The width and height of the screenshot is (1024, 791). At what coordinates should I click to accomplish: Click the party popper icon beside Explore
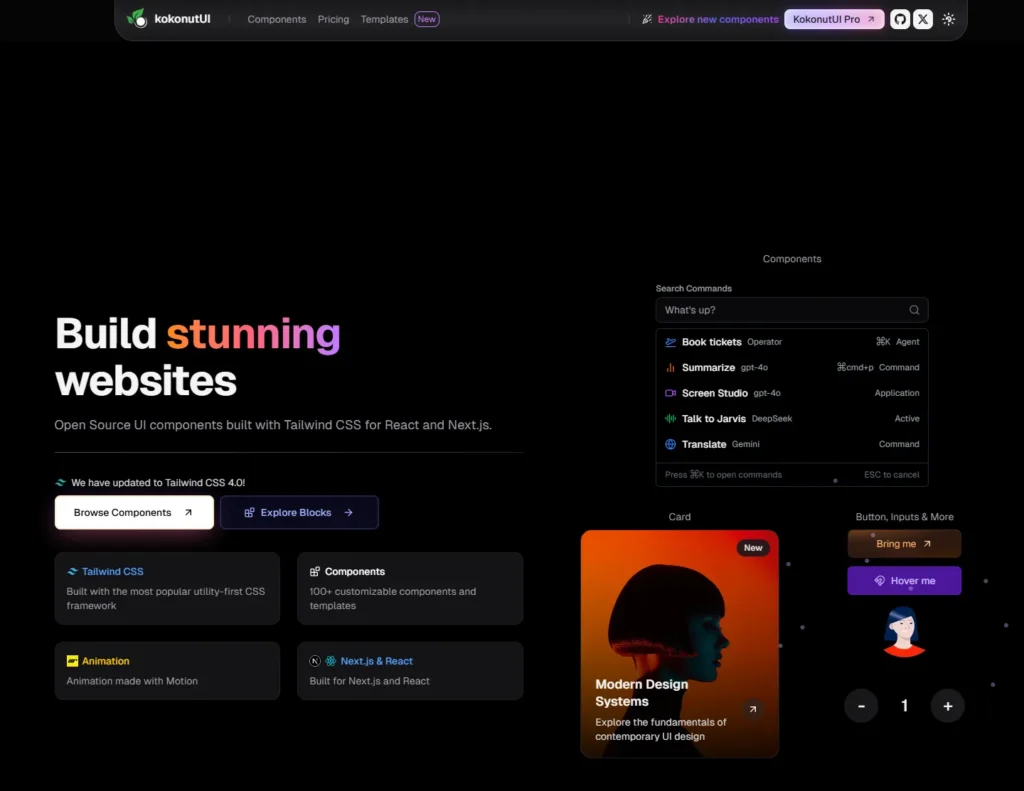[x=647, y=20]
